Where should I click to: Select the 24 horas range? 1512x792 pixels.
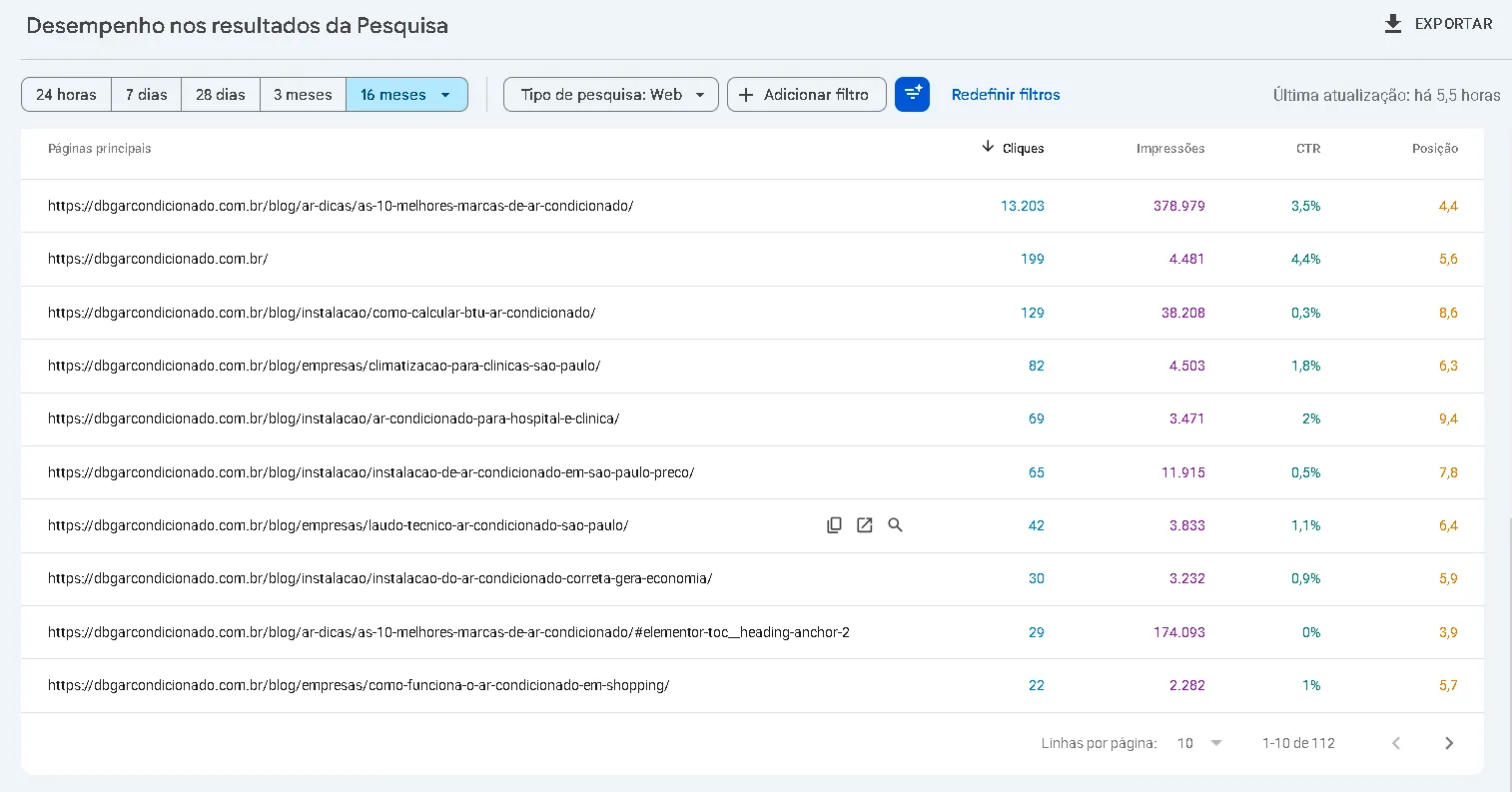pyautogui.click(x=67, y=95)
